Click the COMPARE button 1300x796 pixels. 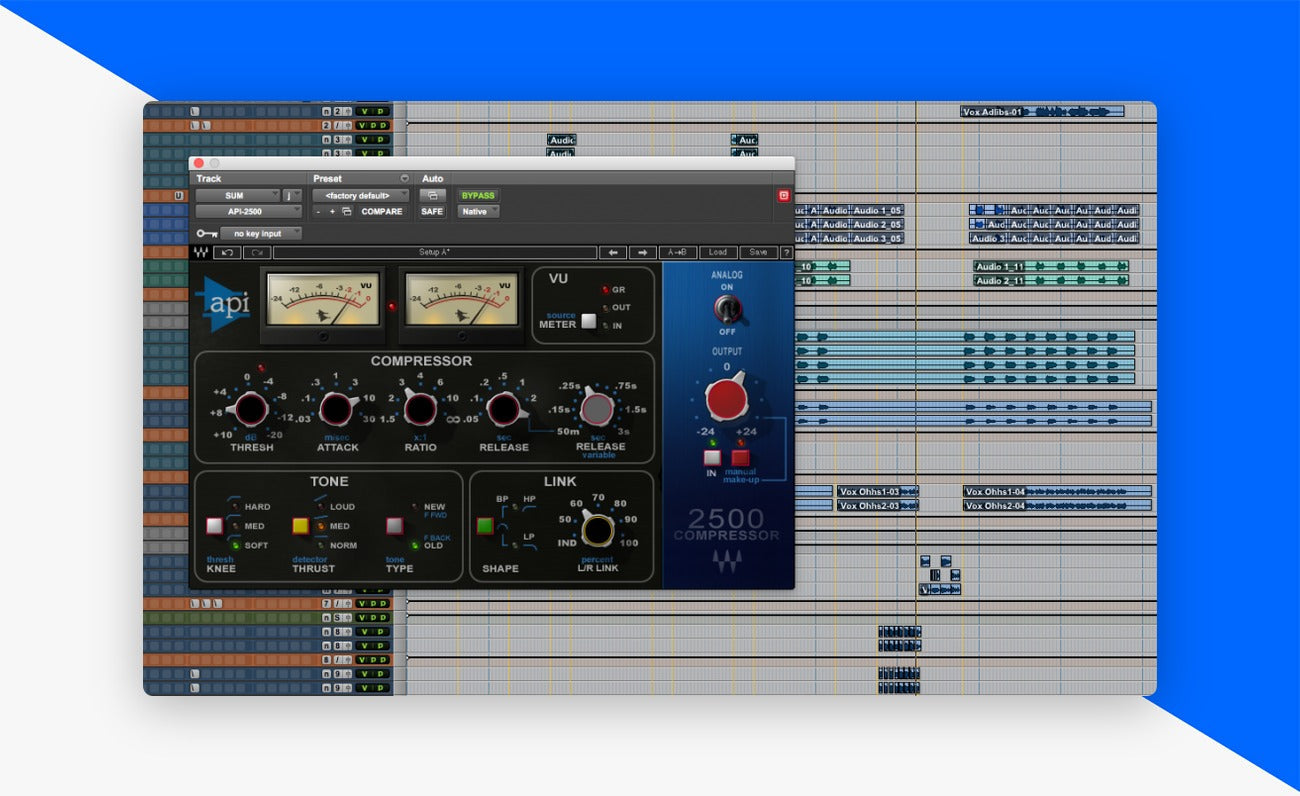(382, 212)
